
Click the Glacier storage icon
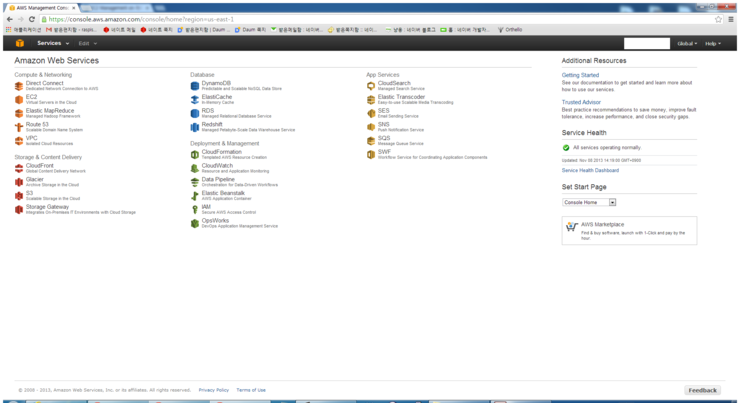(19, 182)
